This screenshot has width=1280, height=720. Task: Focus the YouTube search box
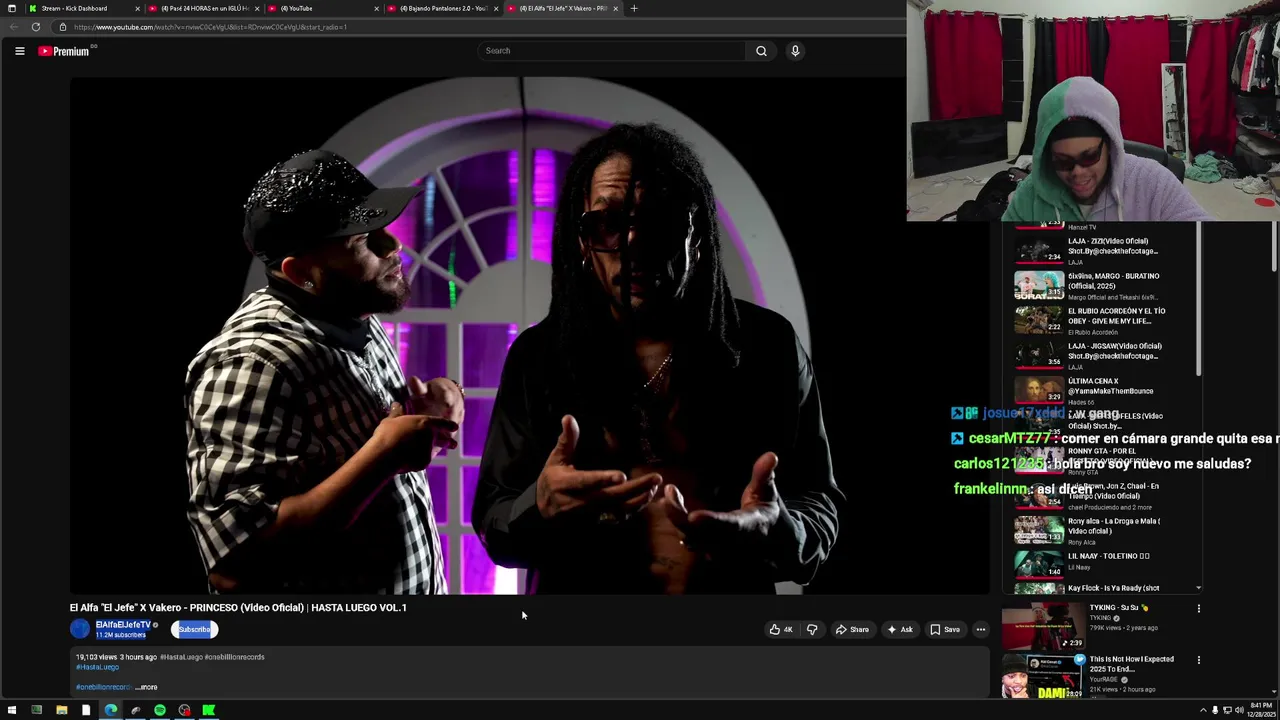[612, 51]
